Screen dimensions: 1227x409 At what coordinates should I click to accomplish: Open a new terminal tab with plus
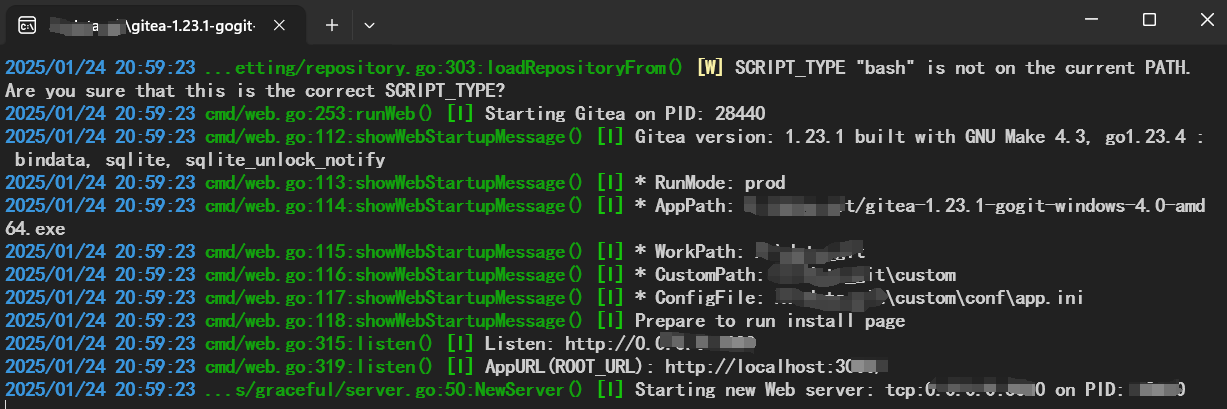pyautogui.click(x=332, y=25)
